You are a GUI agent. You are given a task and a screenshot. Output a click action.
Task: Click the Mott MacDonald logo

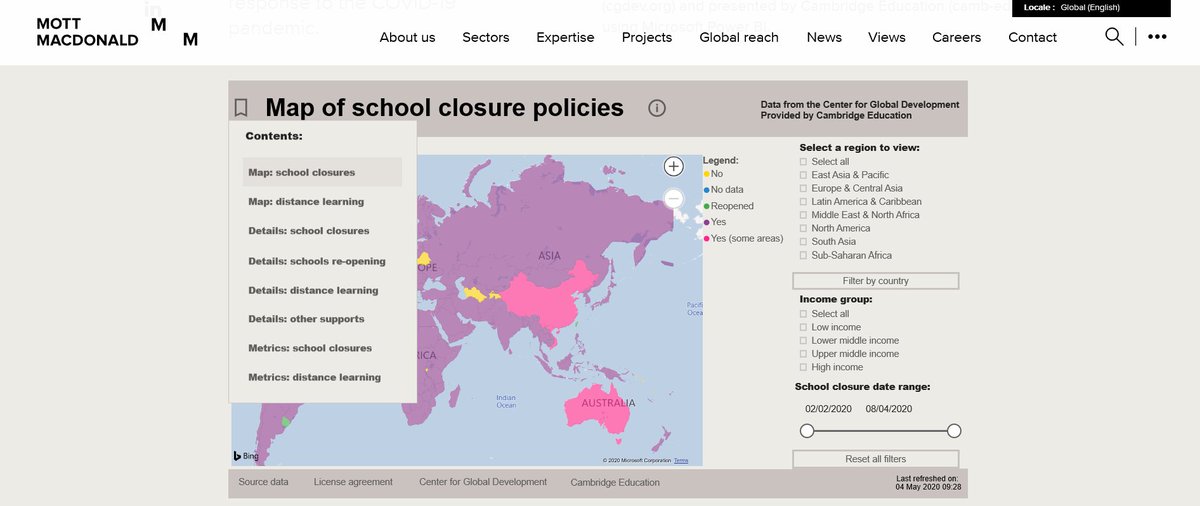[117, 32]
